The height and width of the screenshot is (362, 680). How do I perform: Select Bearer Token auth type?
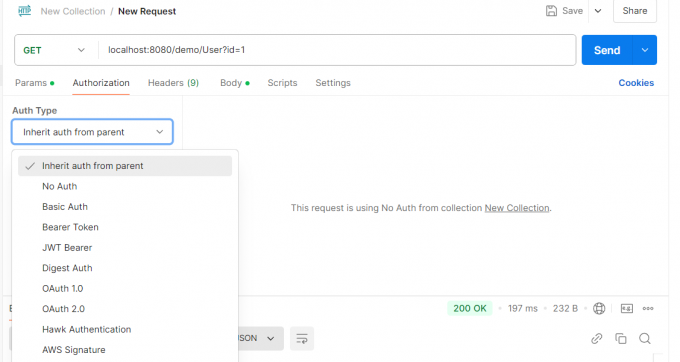coord(125,227)
